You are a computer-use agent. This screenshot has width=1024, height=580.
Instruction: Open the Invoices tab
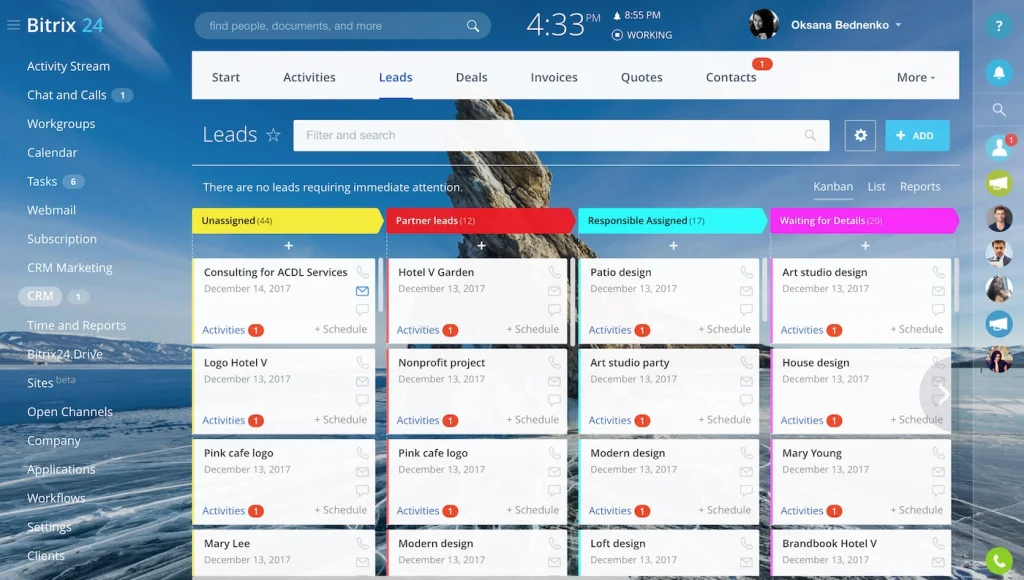click(x=554, y=76)
